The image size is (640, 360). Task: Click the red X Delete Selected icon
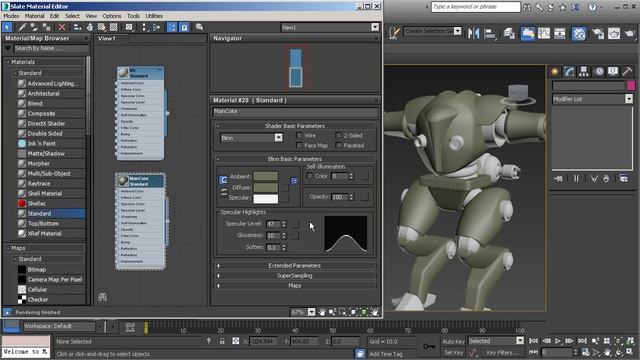pyautogui.click(x=62, y=27)
